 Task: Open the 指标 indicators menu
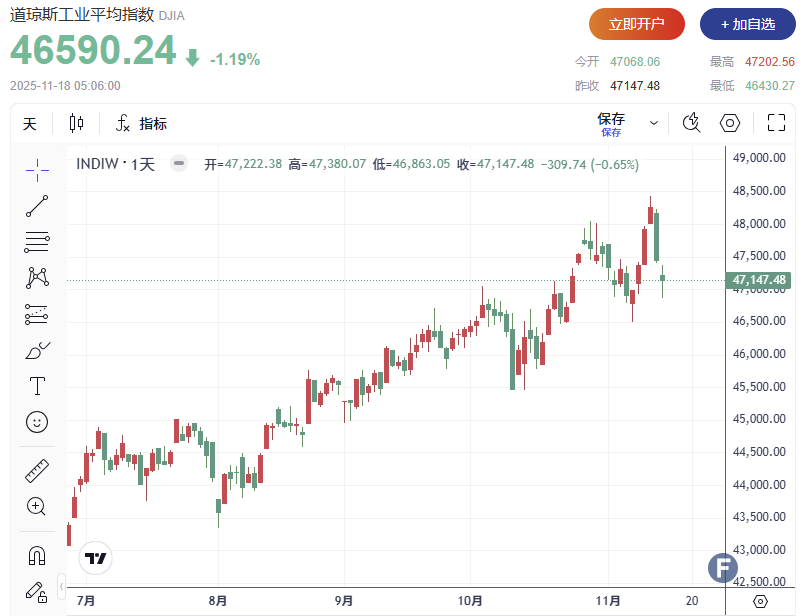(x=141, y=124)
